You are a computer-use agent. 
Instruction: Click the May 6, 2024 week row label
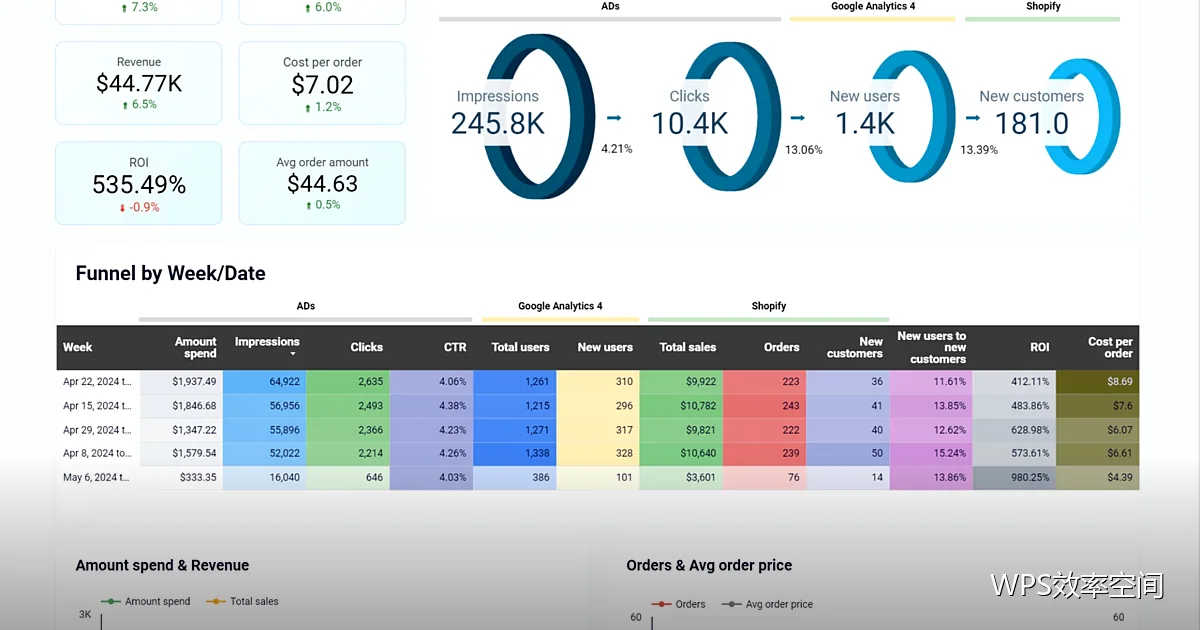(x=97, y=477)
